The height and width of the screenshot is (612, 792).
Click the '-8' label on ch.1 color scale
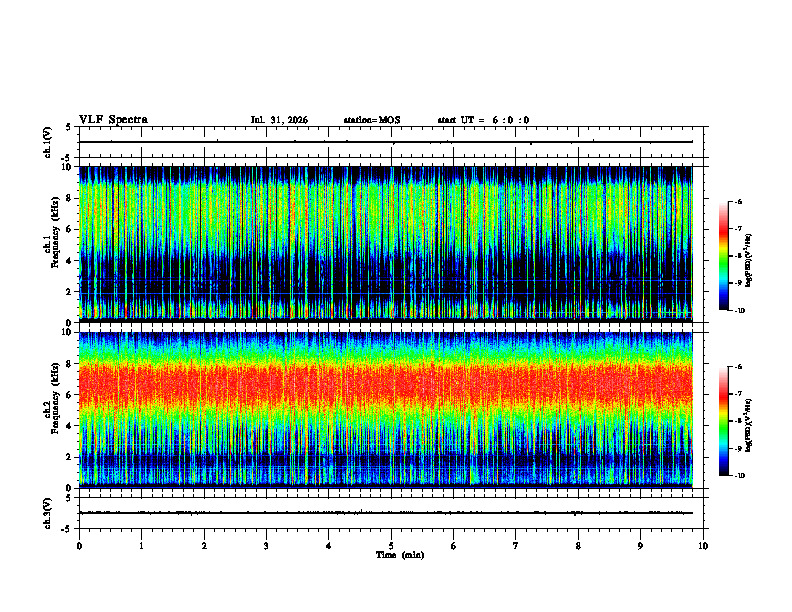pyautogui.click(x=739, y=256)
